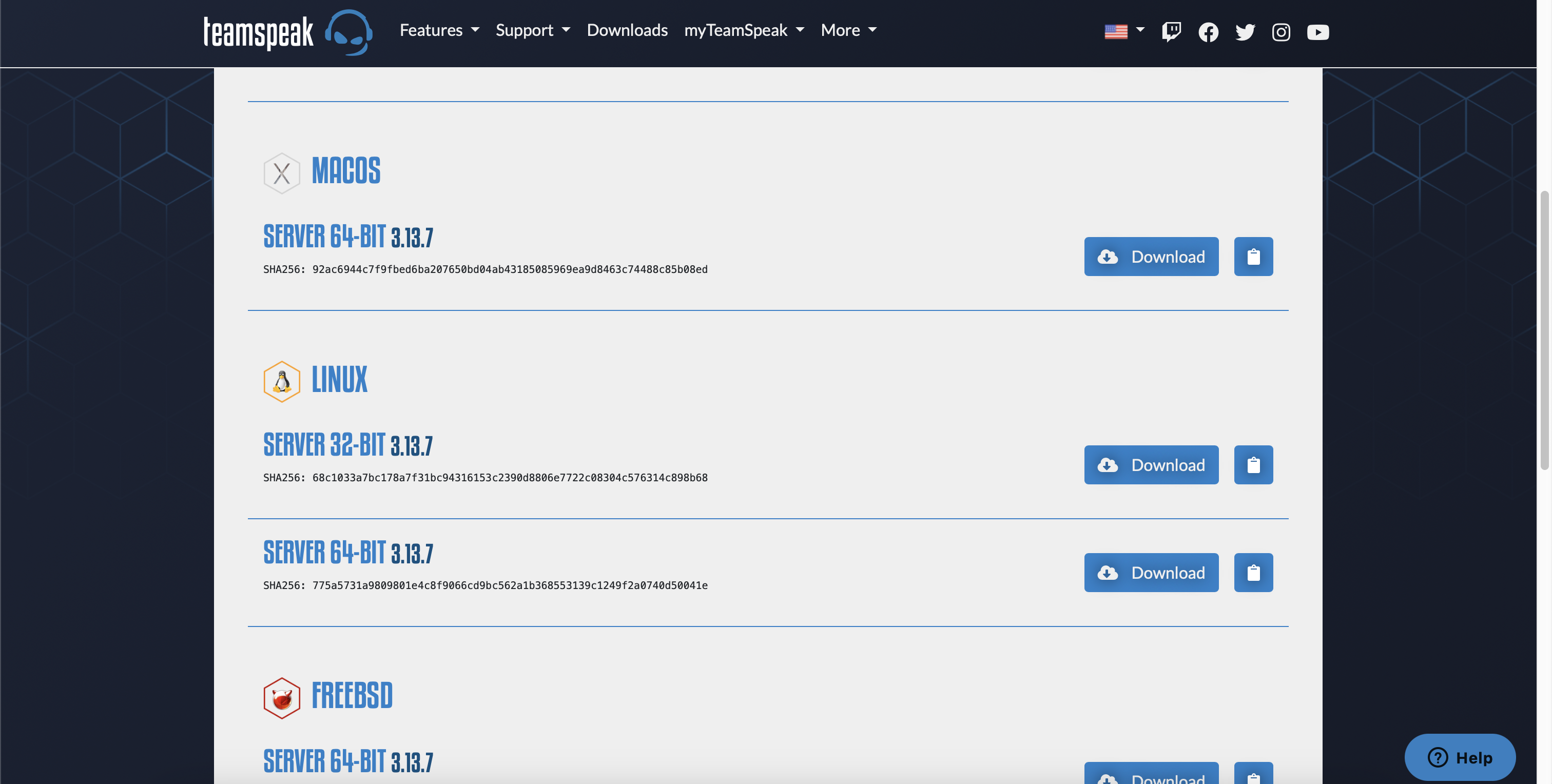The image size is (1552, 784).
Task: Open the Twitter social icon
Action: click(1245, 32)
